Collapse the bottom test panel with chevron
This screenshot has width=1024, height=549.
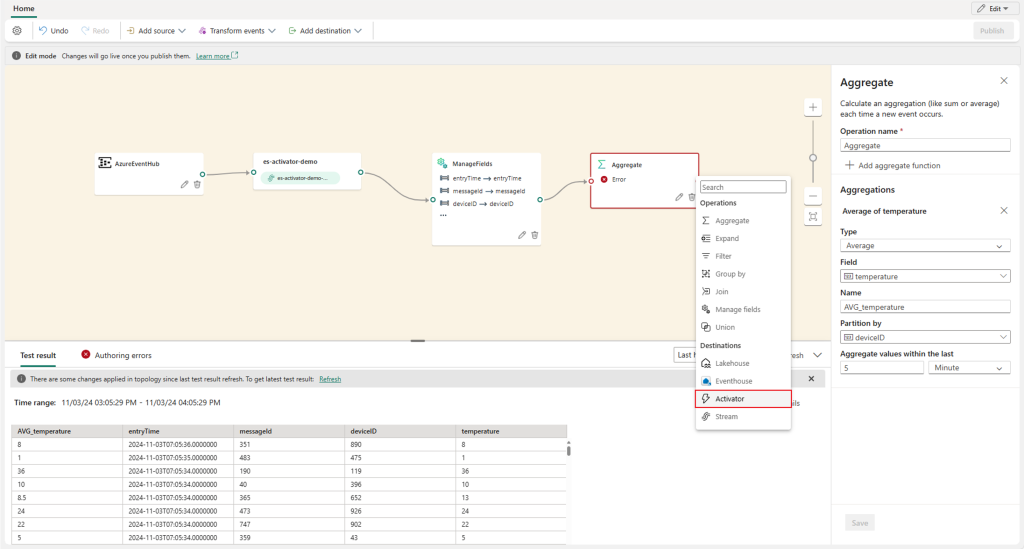[817, 355]
